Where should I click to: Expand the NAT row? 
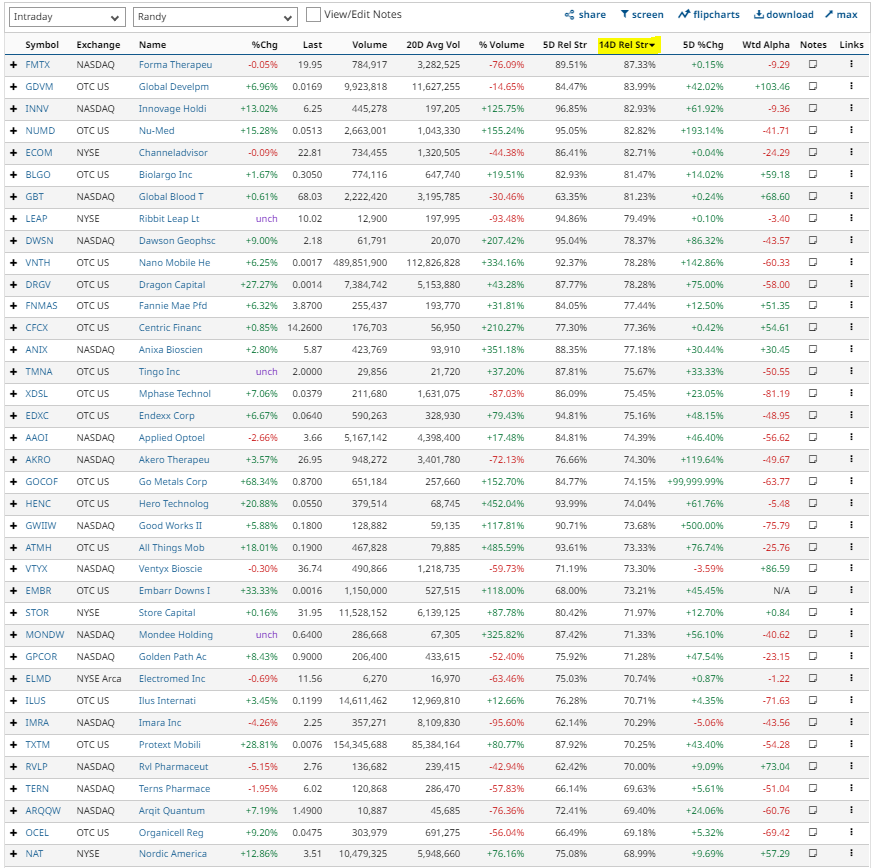click(x=13, y=854)
